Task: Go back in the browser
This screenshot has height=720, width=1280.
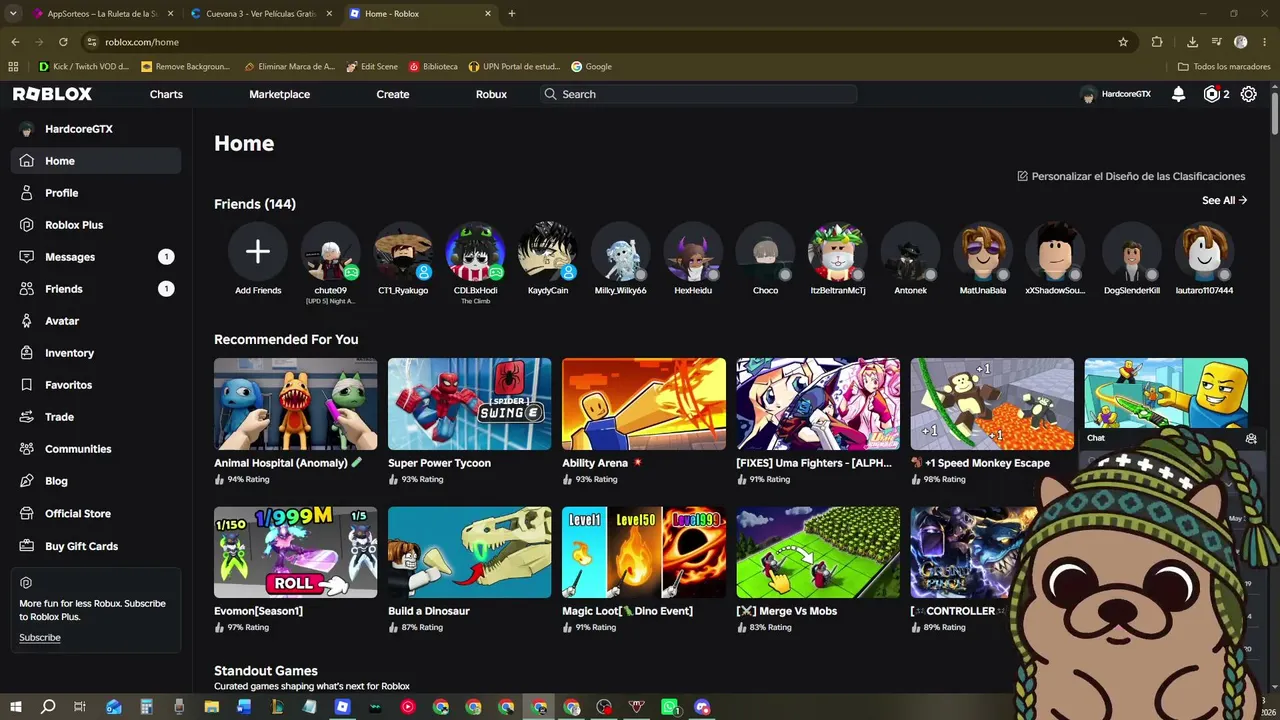Action: (15, 42)
